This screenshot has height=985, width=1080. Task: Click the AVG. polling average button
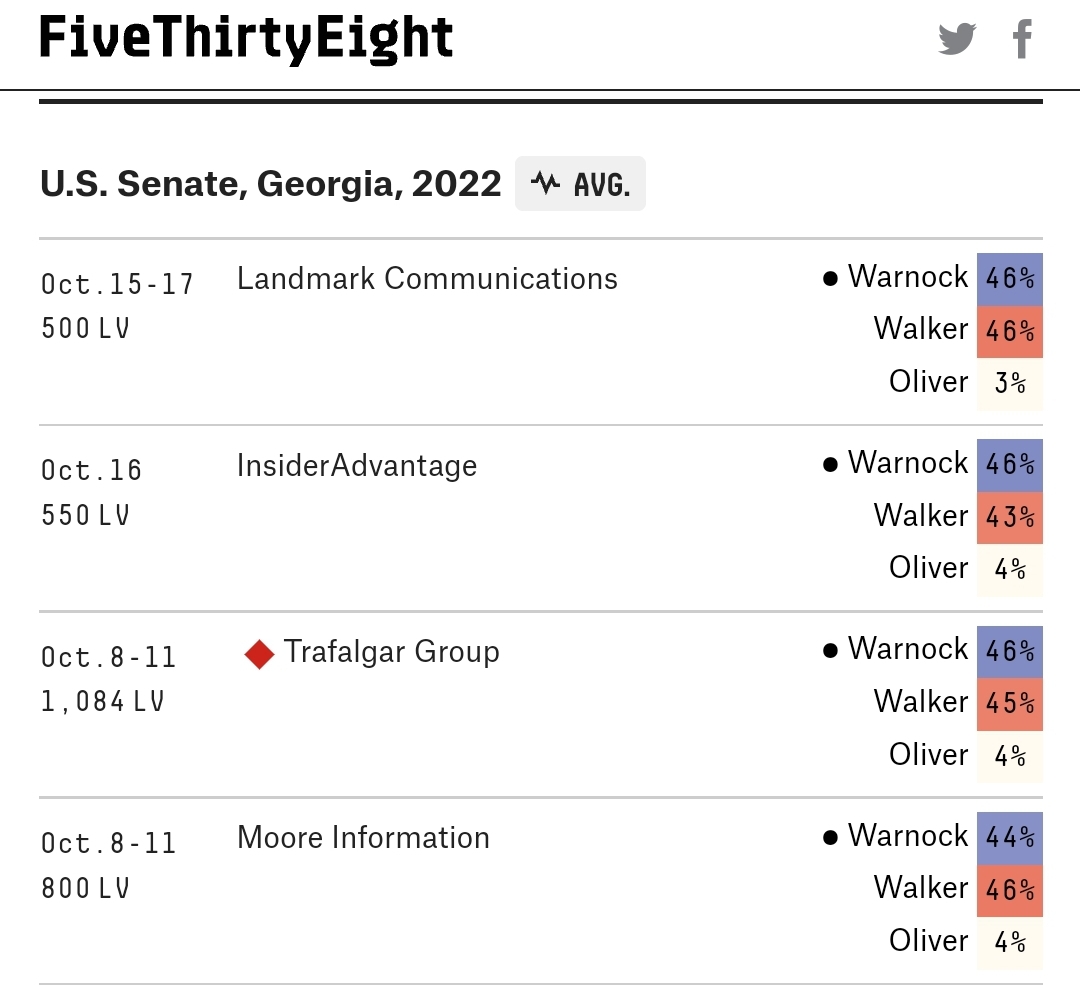(580, 184)
